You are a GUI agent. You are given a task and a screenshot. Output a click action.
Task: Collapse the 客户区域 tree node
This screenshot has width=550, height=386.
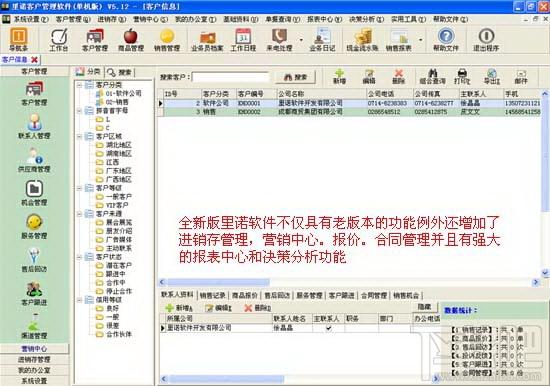(80, 136)
